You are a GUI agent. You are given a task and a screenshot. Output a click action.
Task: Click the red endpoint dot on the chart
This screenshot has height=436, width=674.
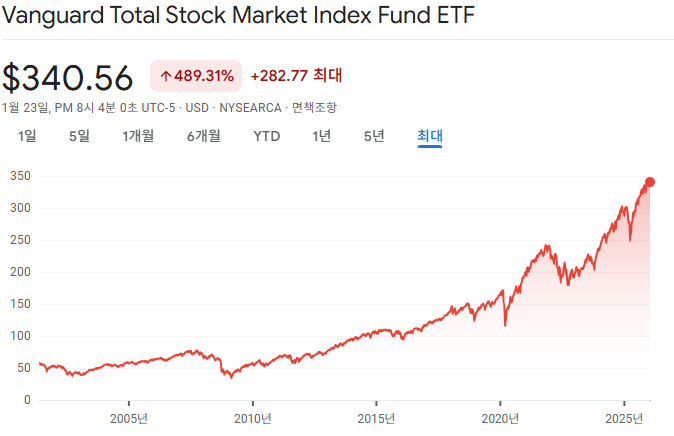click(x=650, y=182)
